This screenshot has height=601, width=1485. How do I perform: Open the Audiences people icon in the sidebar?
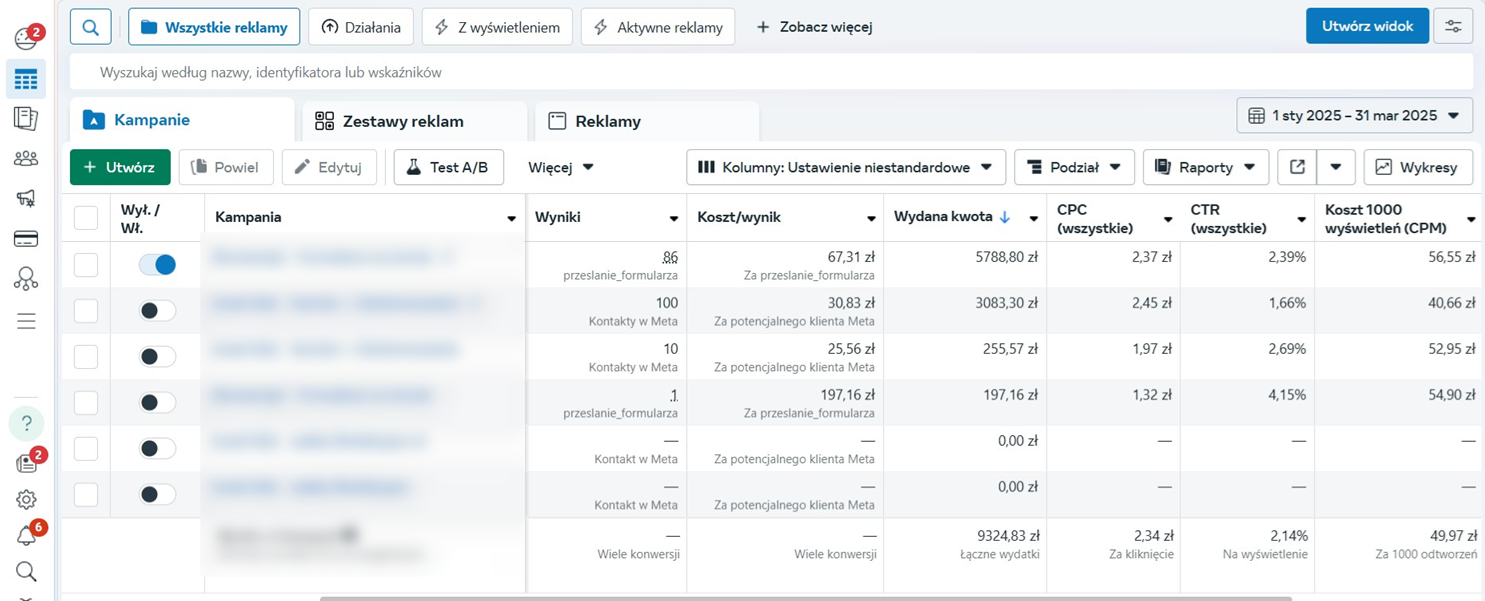[x=26, y=158]
